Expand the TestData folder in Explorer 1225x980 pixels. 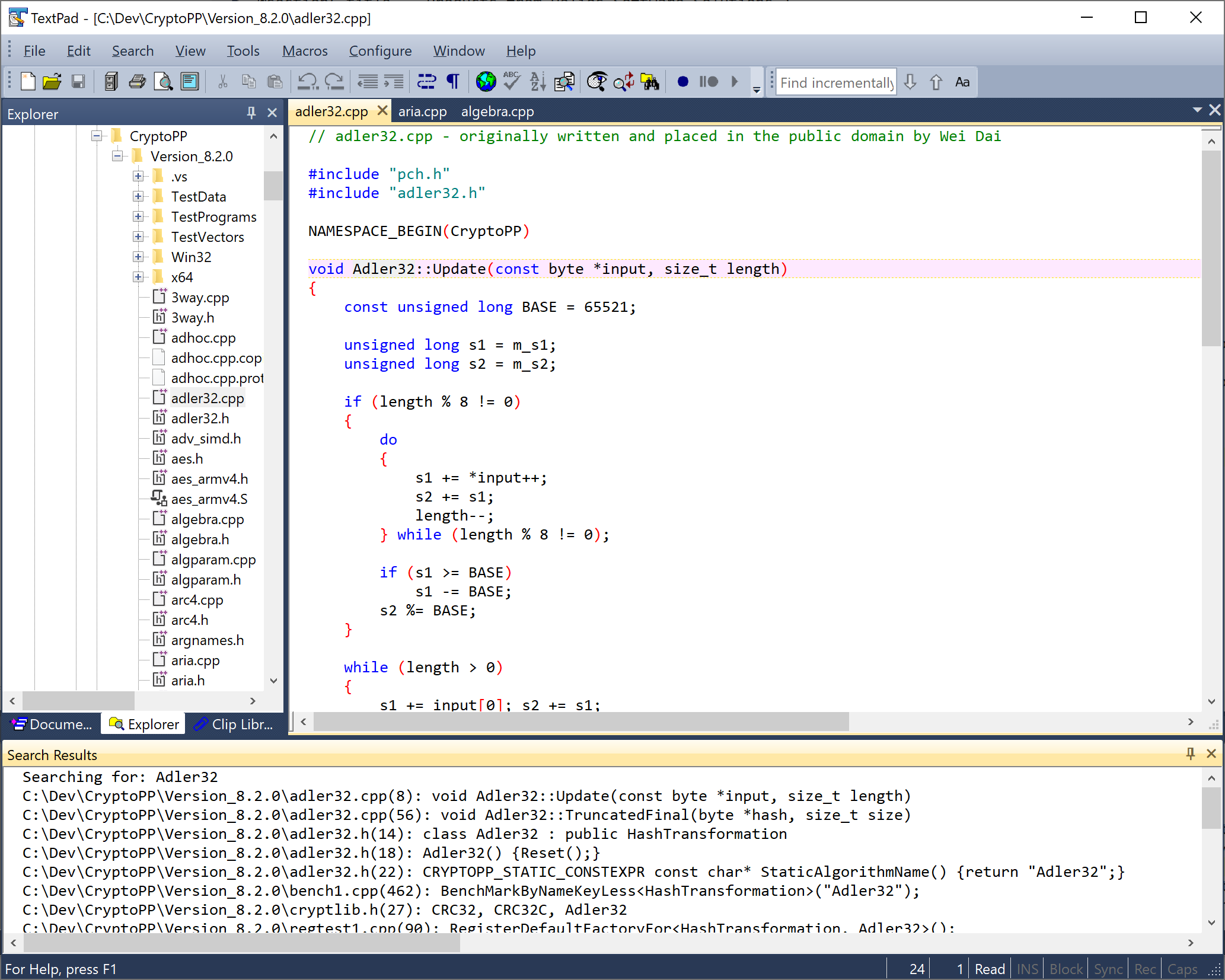point(136,197)
